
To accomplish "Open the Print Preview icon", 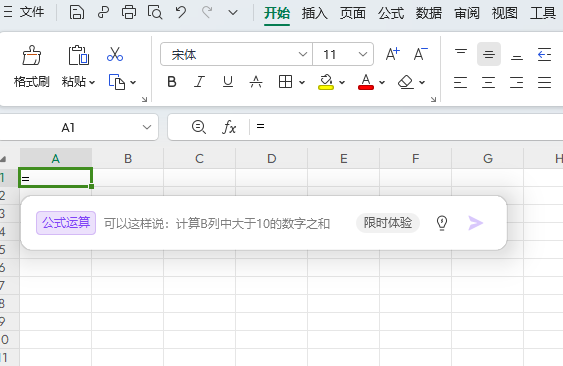I will tap(155, 13).
